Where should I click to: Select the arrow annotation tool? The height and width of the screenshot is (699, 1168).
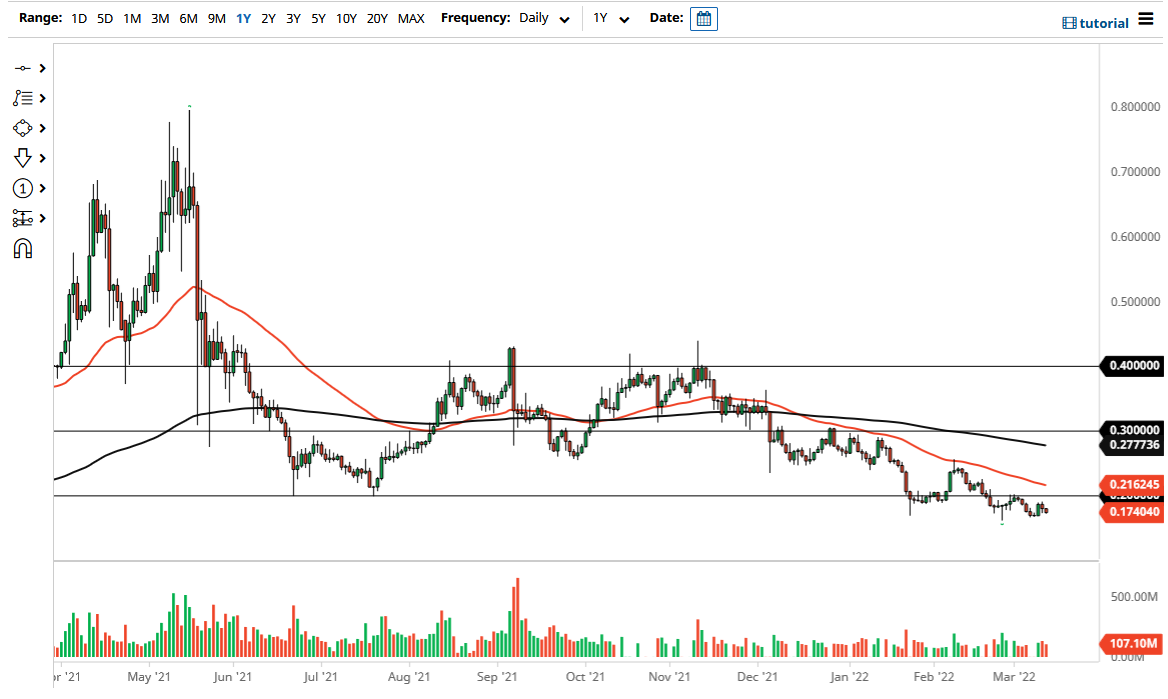pyautogui.click(x=25, y=158)
